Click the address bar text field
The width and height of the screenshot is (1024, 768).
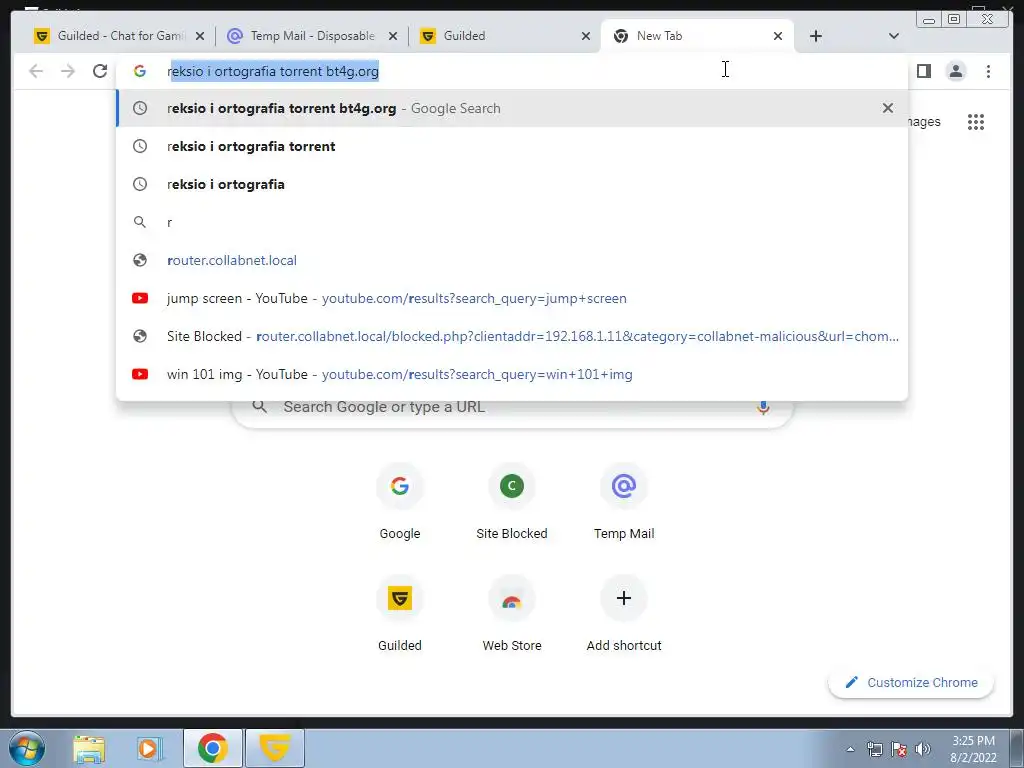512,71
